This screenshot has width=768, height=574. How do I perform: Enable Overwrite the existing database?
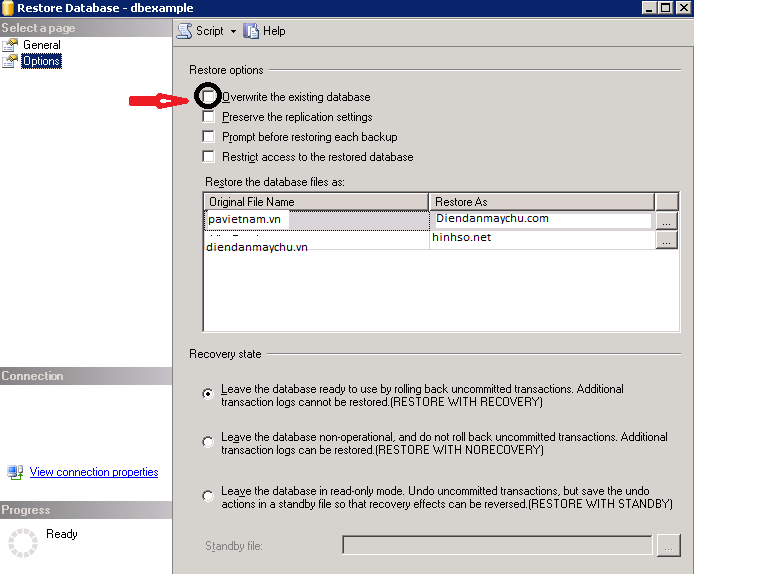coord(208,96)
